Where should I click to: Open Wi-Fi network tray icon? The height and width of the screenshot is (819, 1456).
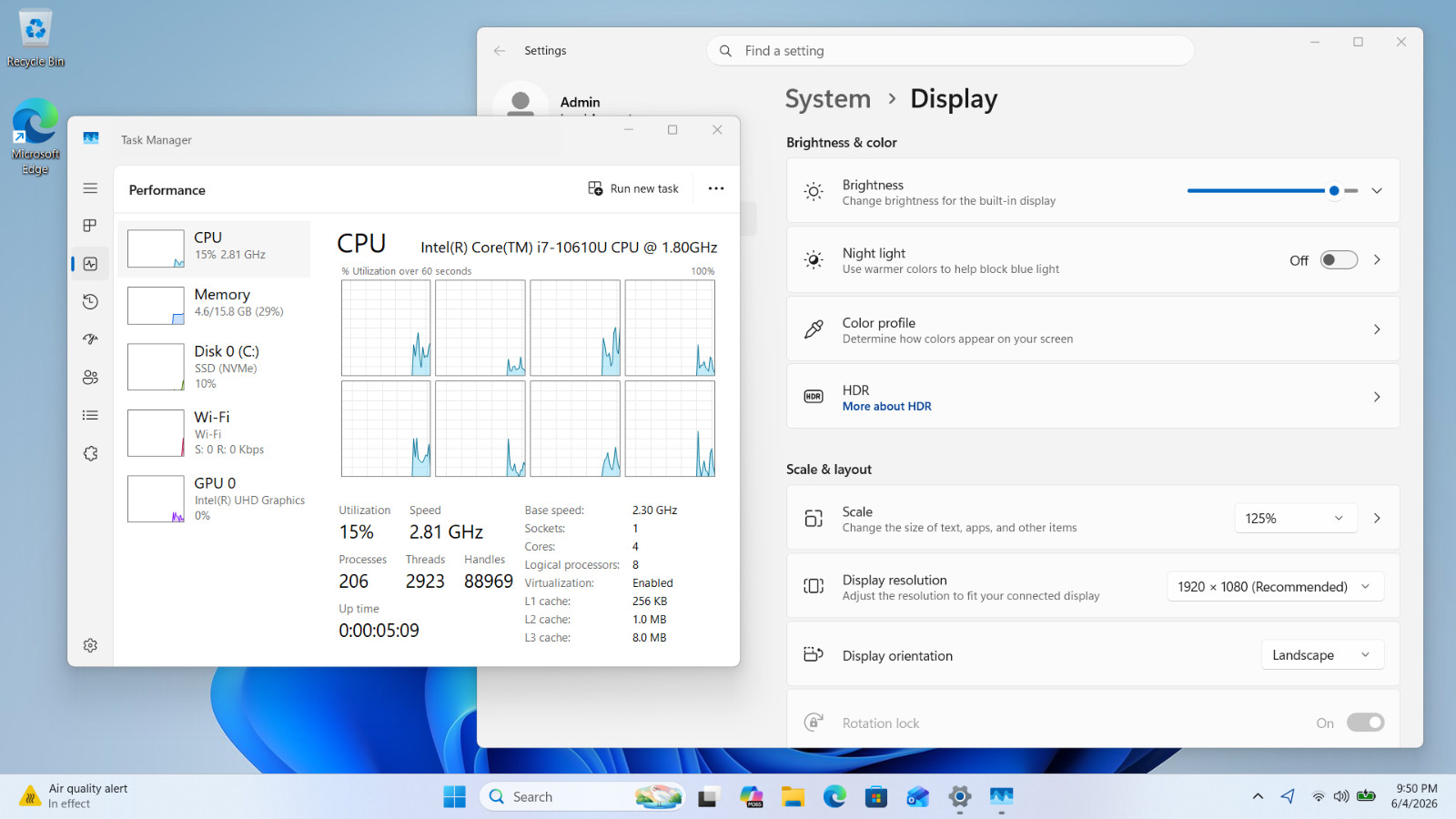[1318, 797]
